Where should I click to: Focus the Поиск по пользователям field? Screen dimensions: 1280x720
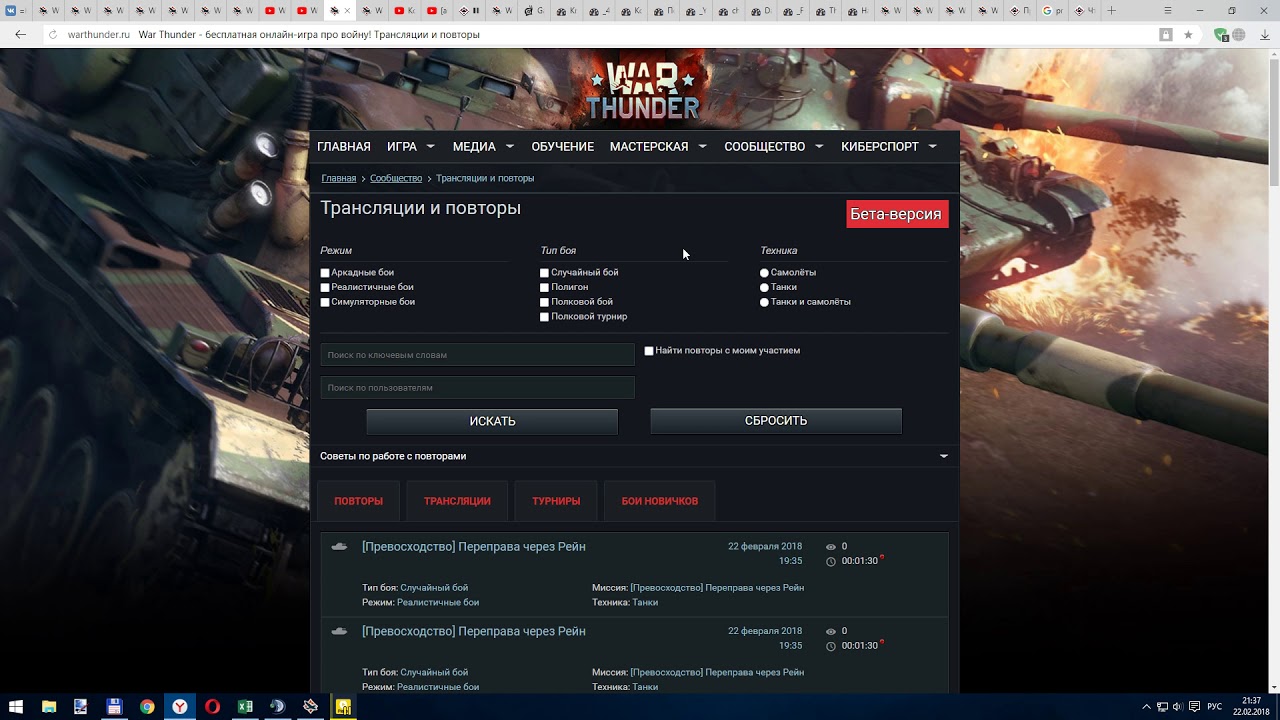pos(478,387)
